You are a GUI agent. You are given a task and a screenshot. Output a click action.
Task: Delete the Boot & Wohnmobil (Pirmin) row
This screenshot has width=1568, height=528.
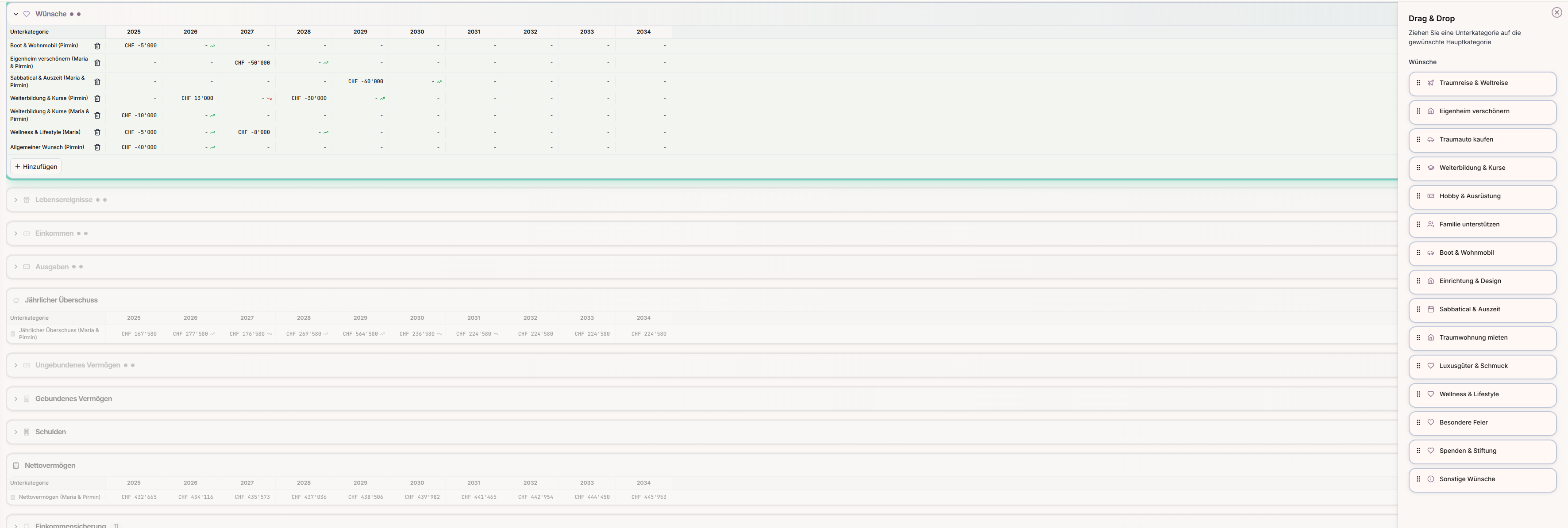97,46
